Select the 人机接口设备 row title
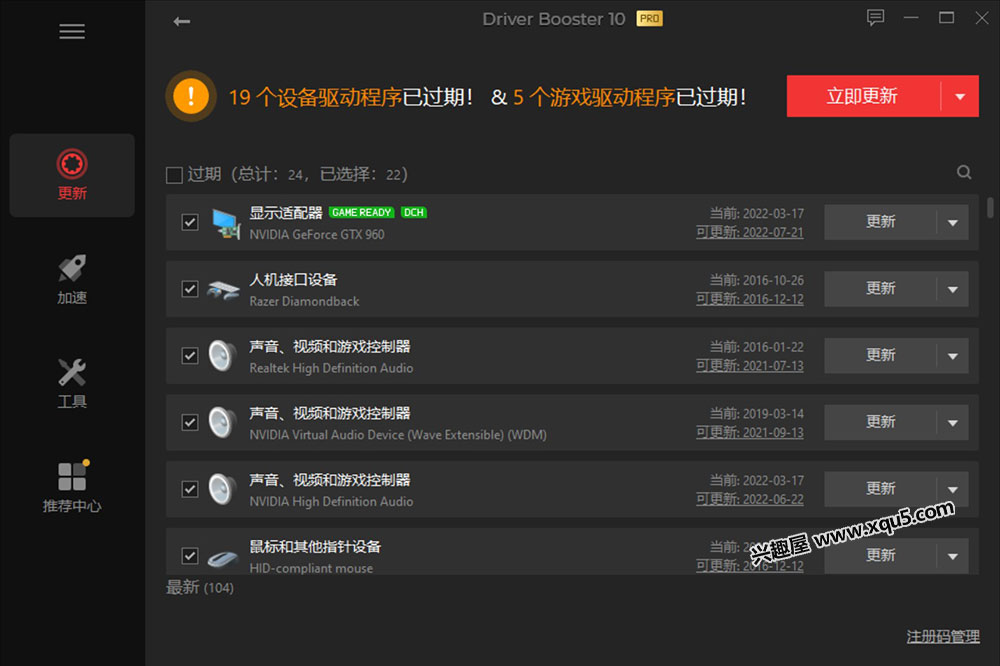Image resolution: width=1000 pixels, height=666 pixels. coord(293,279)
